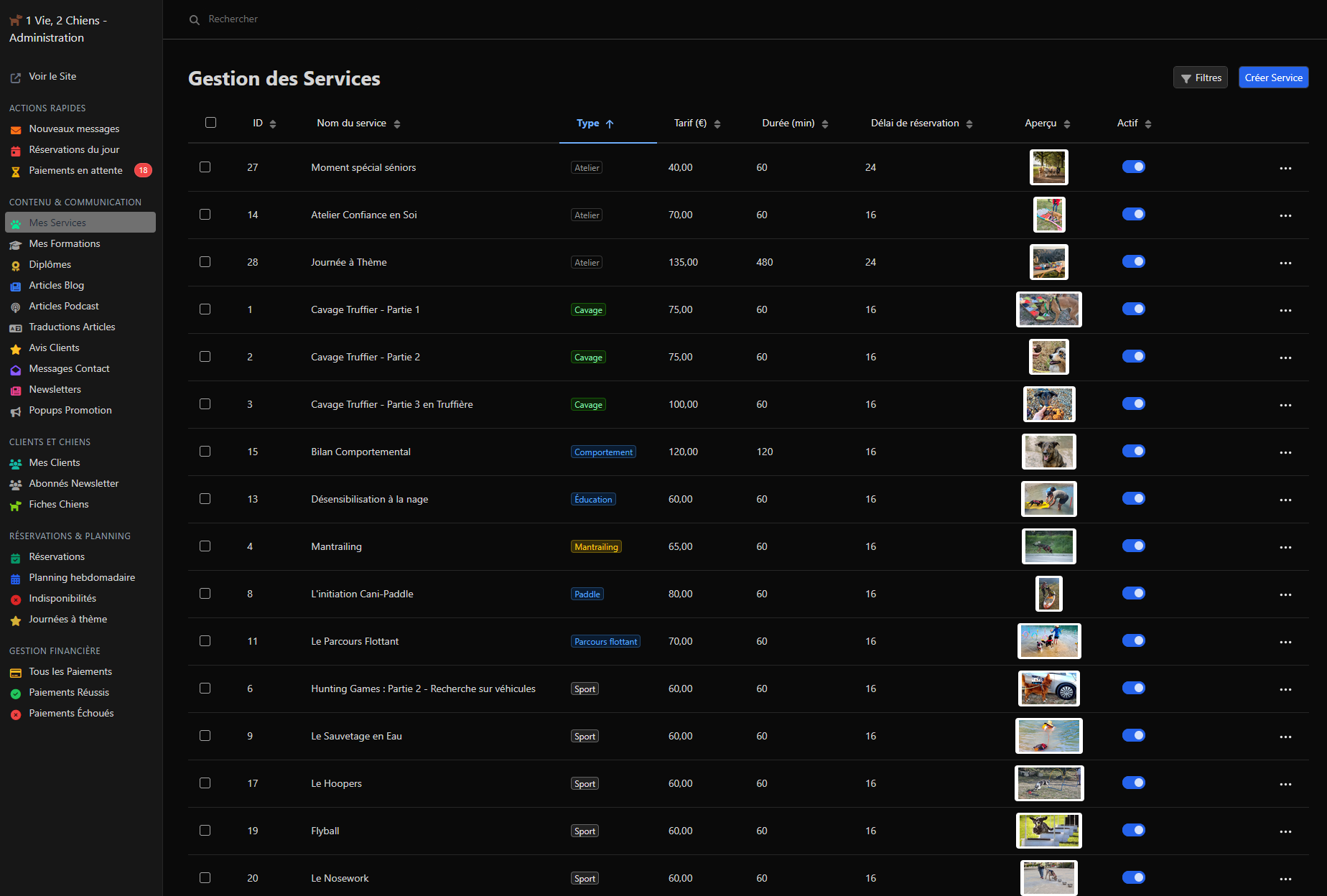Click the Tous les Paiements card icon
This screenshot has height=896, width=1327.
click(x=16, y=673)
